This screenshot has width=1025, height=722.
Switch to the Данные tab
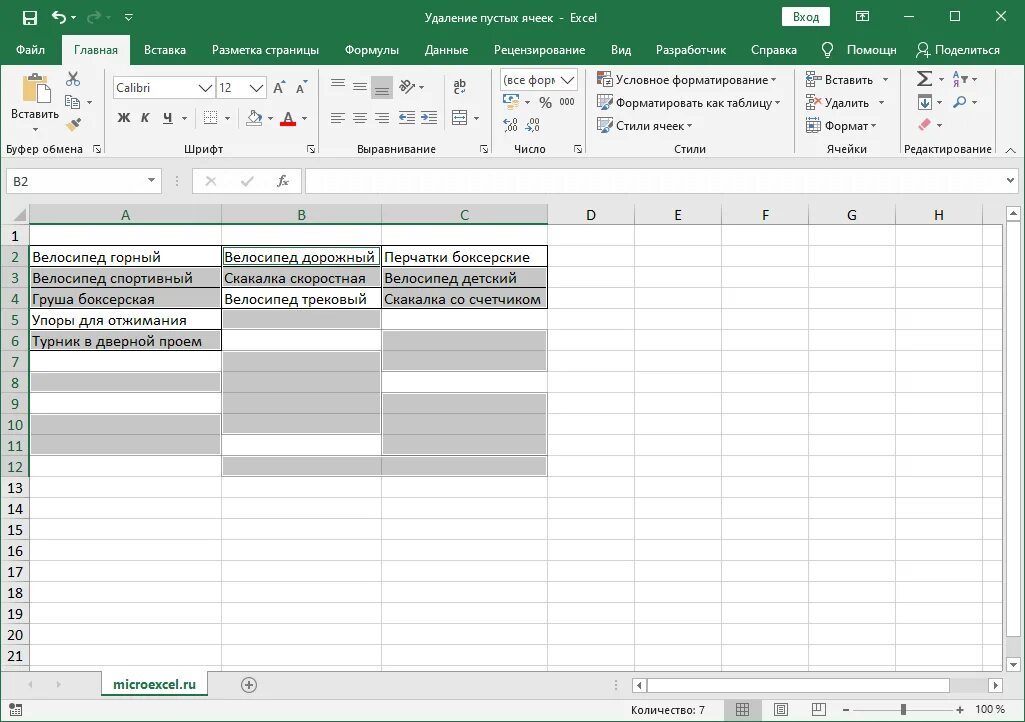pyautogui.click(x=446, y=50)
